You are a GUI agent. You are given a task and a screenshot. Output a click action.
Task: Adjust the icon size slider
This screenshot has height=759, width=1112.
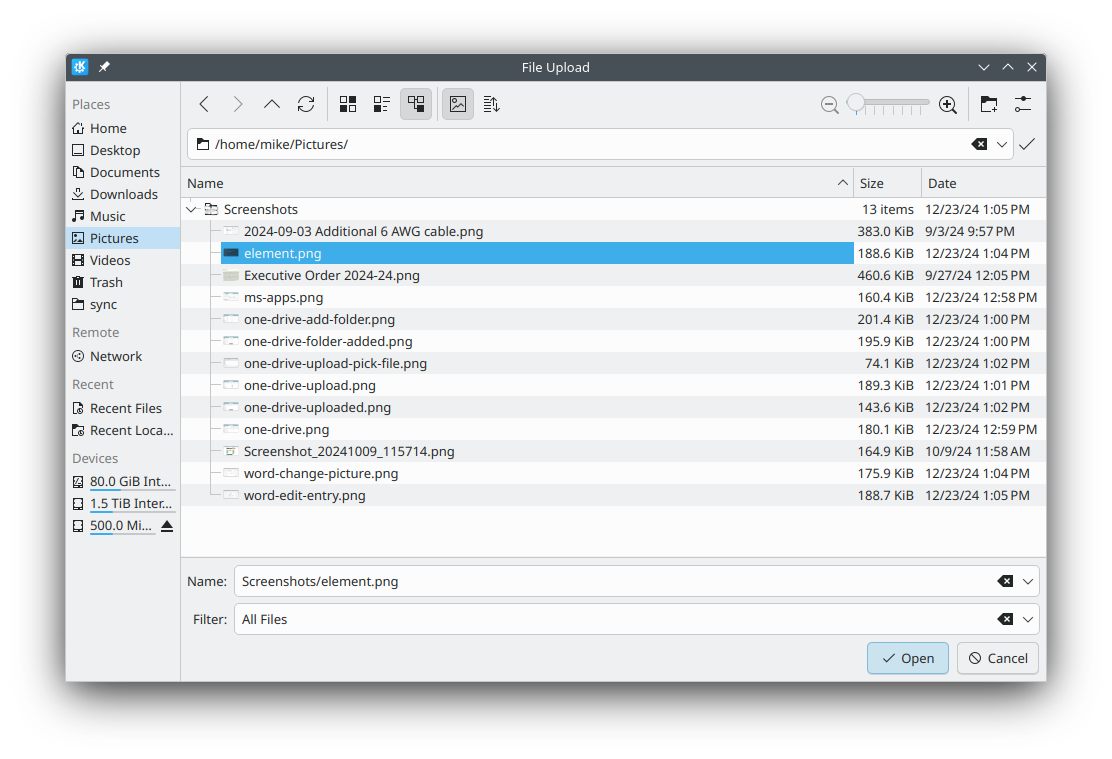pyautogui.click(x=889, y=104)
